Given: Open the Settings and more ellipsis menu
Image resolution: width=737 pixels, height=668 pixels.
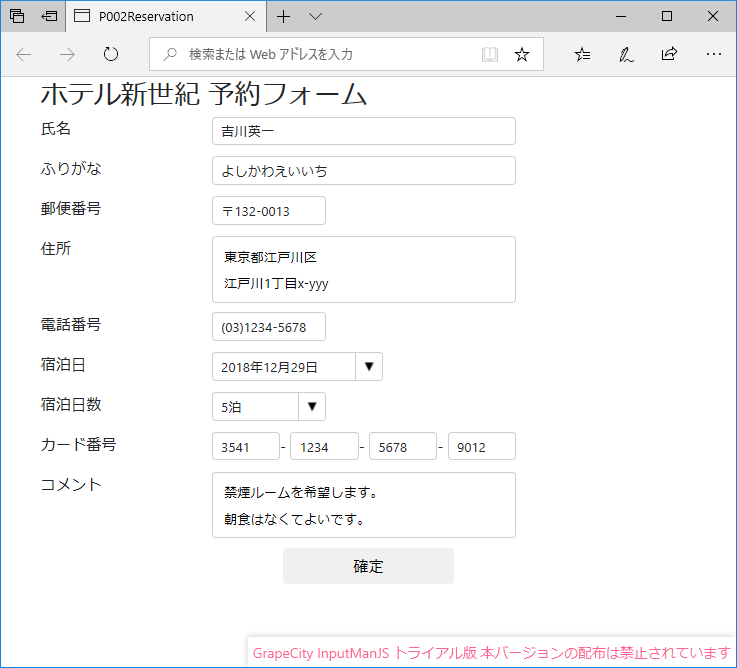Looking at the screenshot, I should [713, 54].
